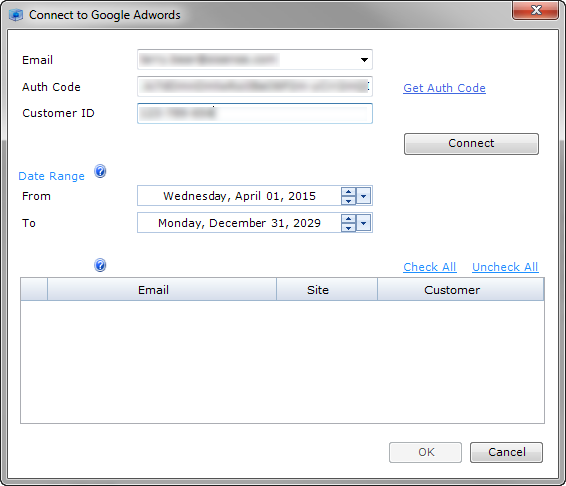Click the Check All link
Image resolution: width=566 pixels, height=486 pixels.
tap(430, 267)
